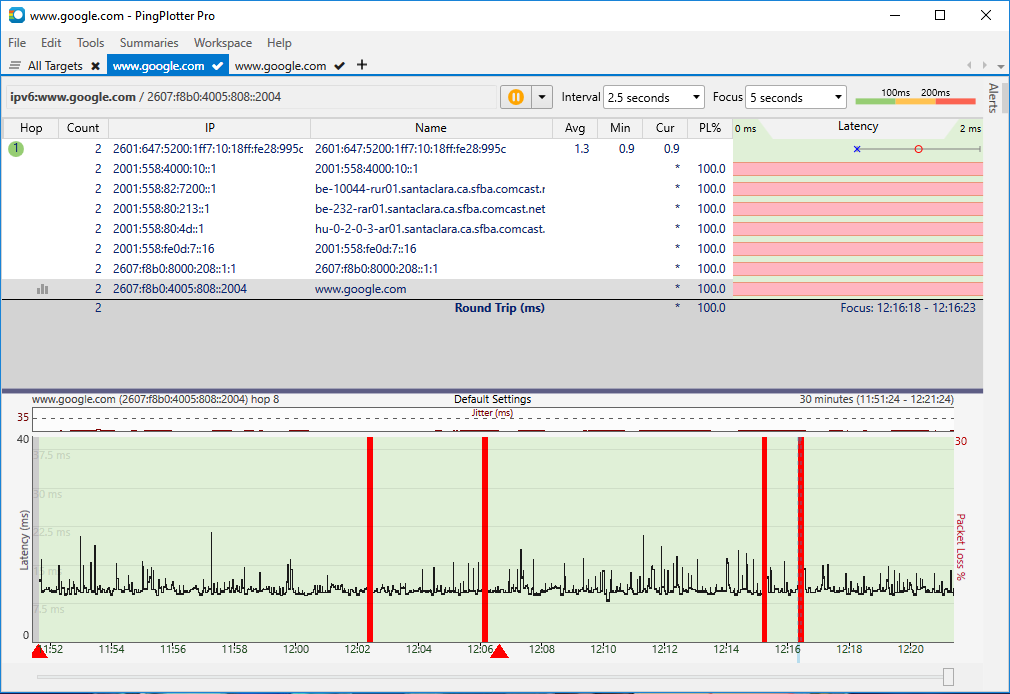The width and height of the screenshot is (1010, 694).
Task: Pause the trace with the orange button
Action: pyautogui.click(x=515, y=97)
